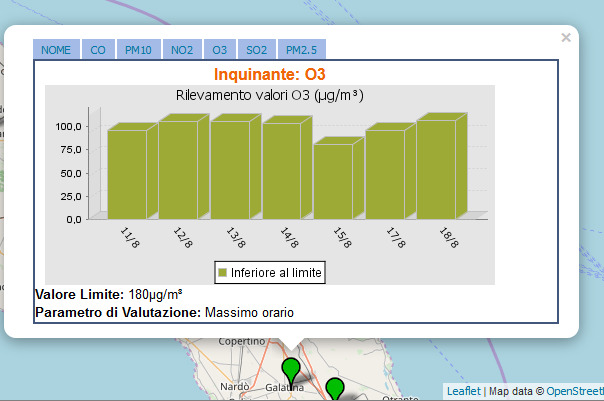604x401 pixels.
Task: Select the PM10 tab
Action: pos(138,50)
